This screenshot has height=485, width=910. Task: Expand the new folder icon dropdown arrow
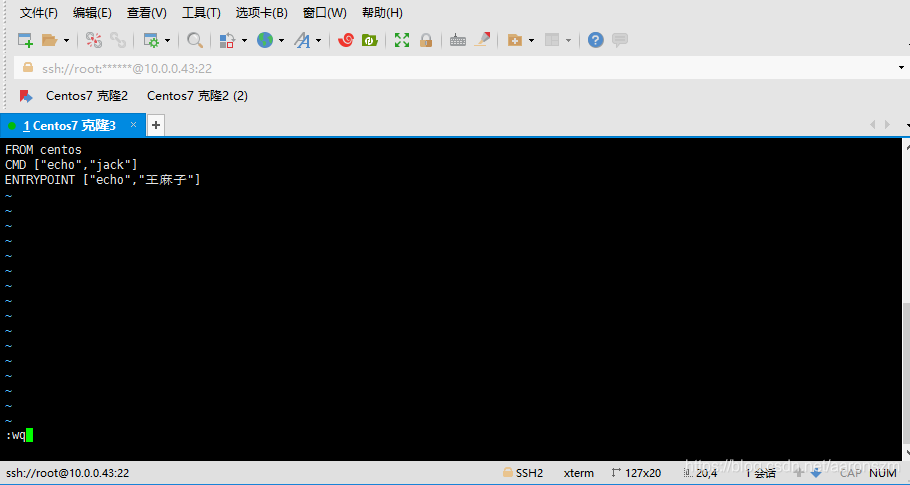[x=531, y=40]
